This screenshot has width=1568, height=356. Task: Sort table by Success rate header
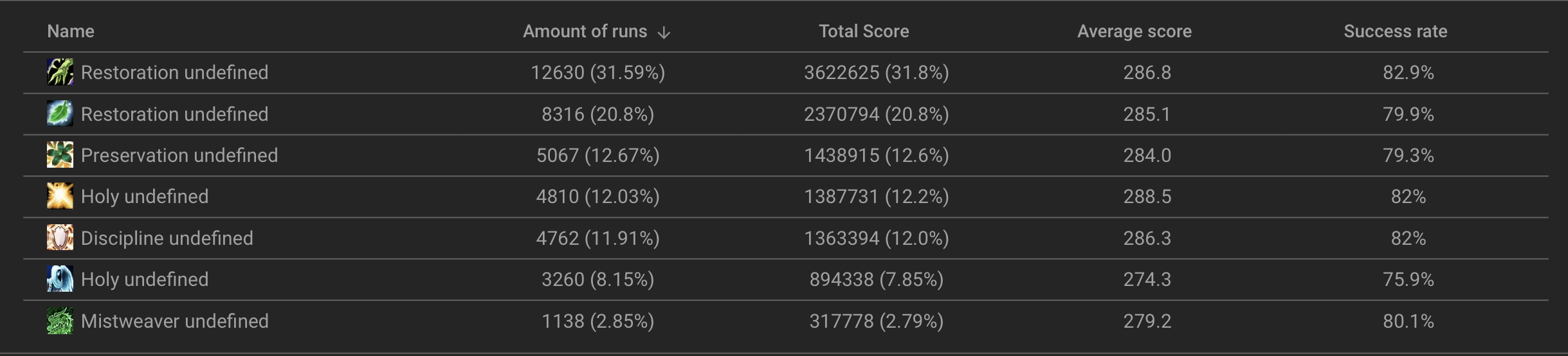pyautogui.click(x=1396, y=31)
